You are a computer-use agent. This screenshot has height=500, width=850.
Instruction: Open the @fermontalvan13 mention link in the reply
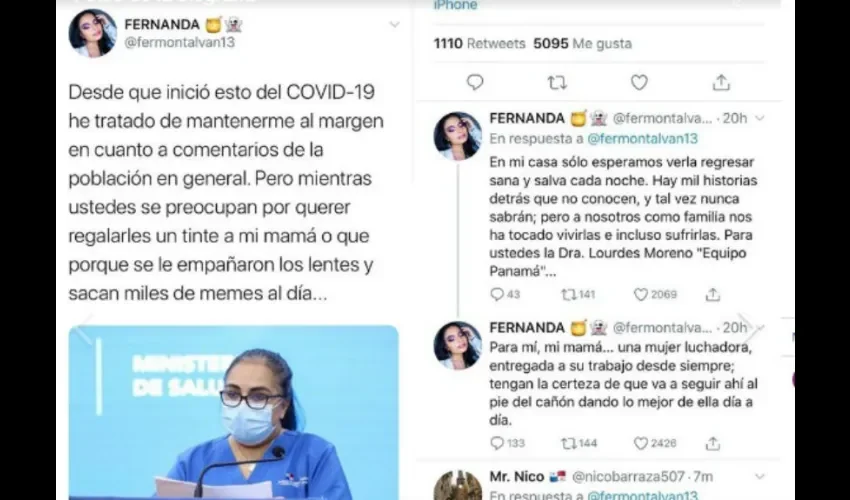click(x=642, y=139)
